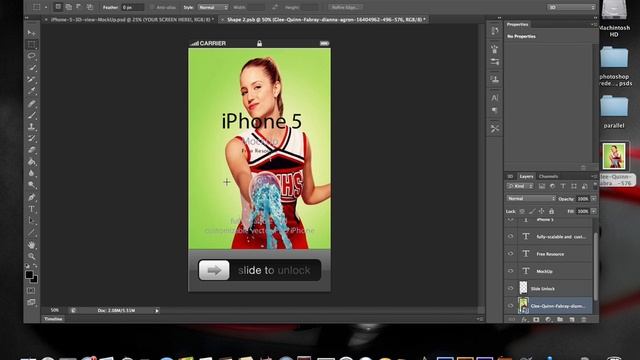
Task: Click the Add layer style fx icon
Action: pos(524,320)
